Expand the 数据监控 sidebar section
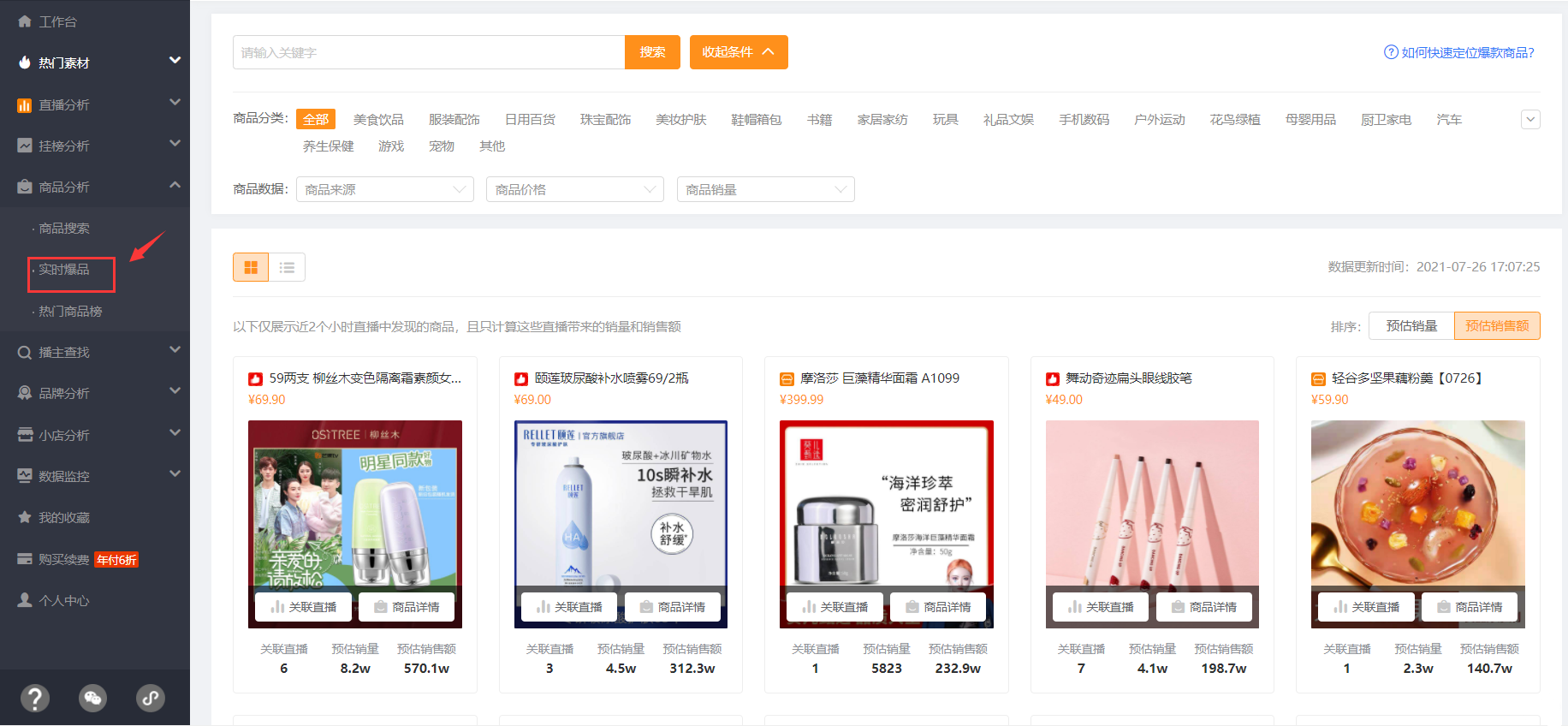Image resolution: width=1568 pixels, height=726 pixels. coord(175,473)
